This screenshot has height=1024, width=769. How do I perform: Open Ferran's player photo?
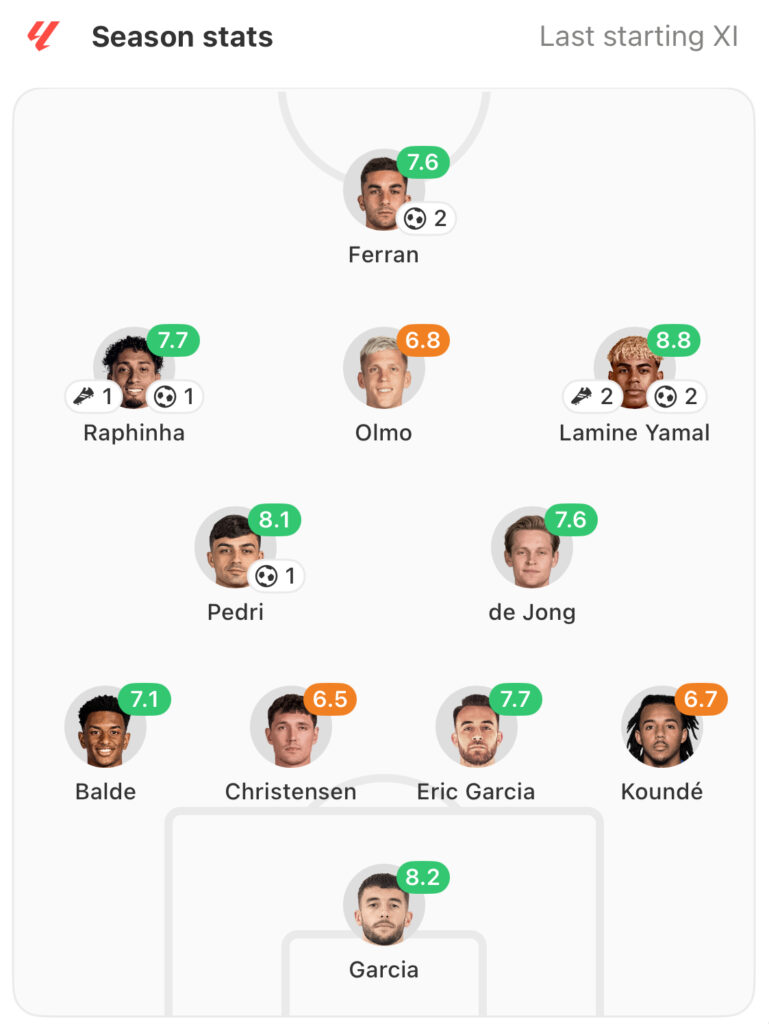384,191
